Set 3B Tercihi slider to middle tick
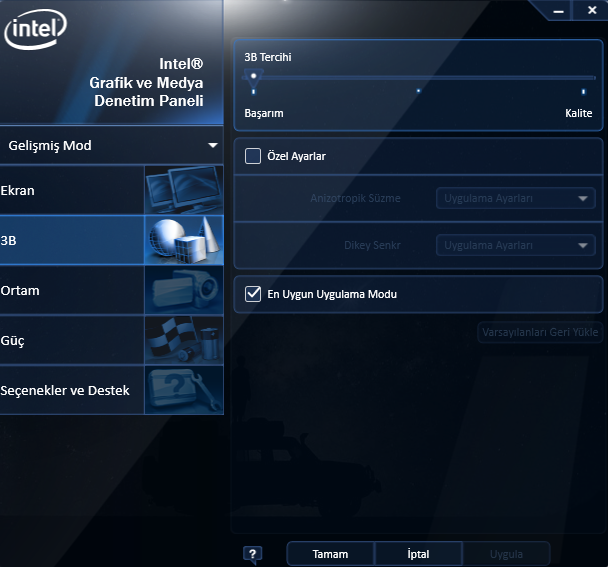The image size is (608, 567). coord(418,91)
